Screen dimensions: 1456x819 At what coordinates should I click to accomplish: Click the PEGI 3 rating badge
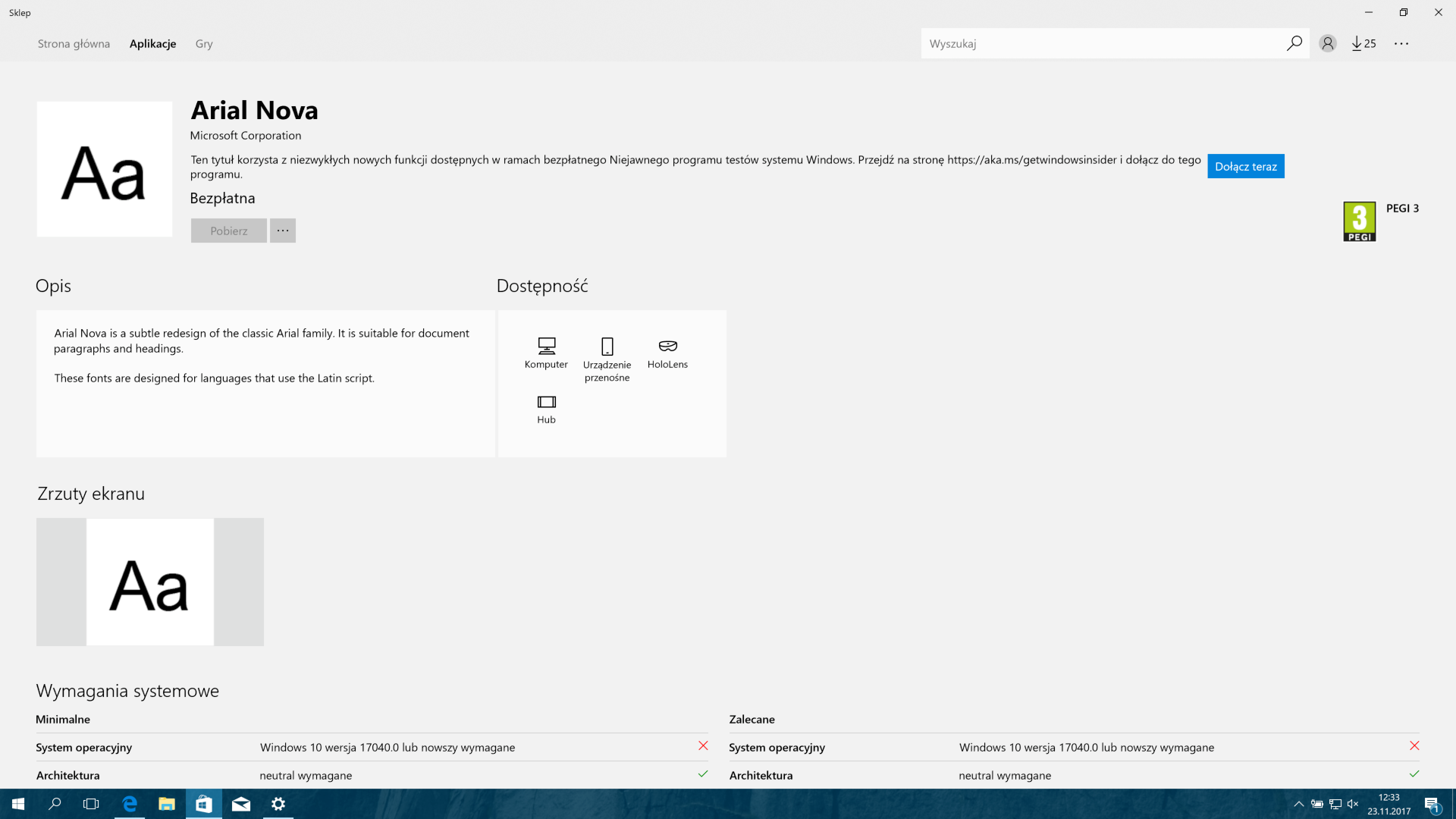[x=1359, y=221]
